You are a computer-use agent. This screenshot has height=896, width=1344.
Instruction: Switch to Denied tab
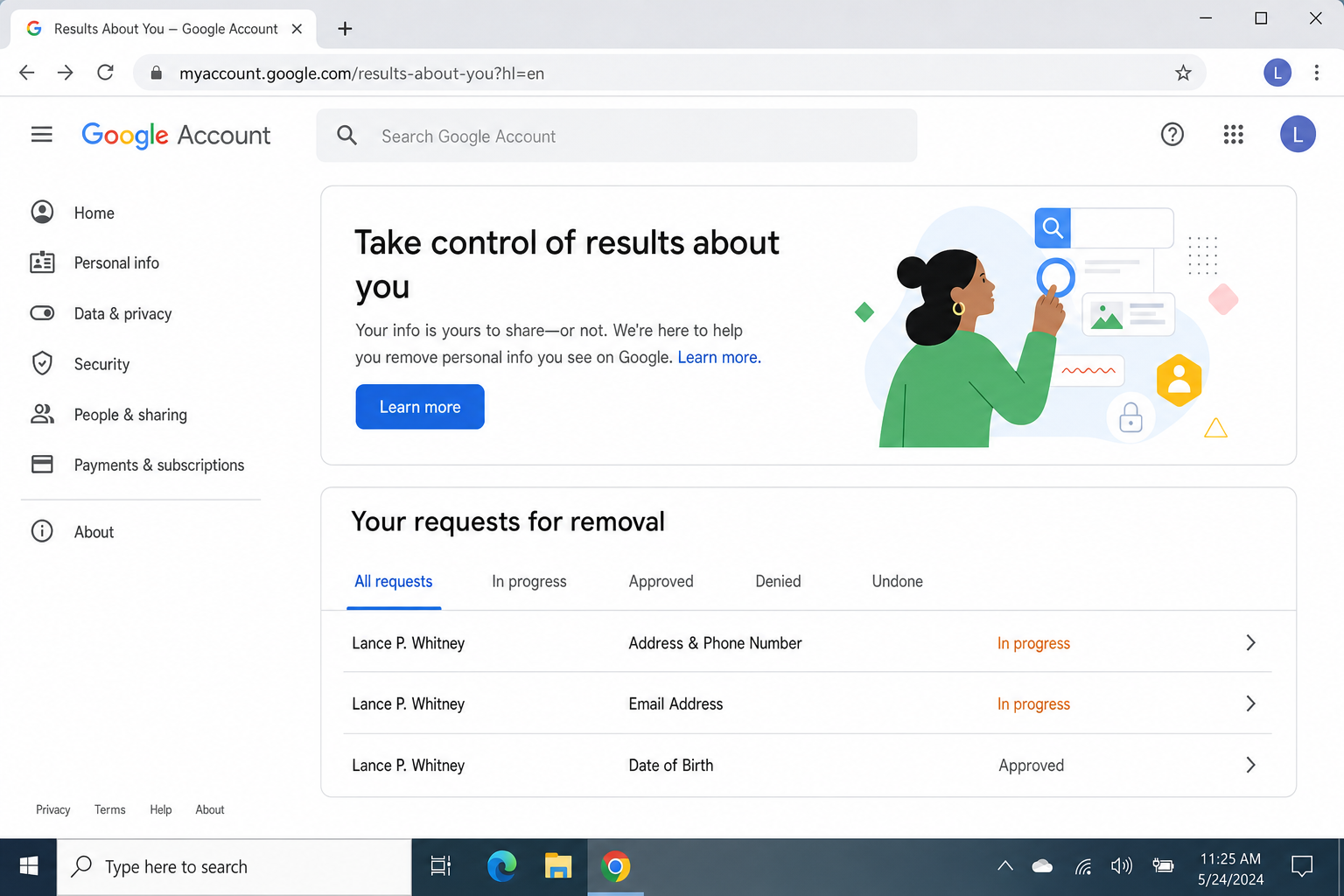click(x=778, y=582)
